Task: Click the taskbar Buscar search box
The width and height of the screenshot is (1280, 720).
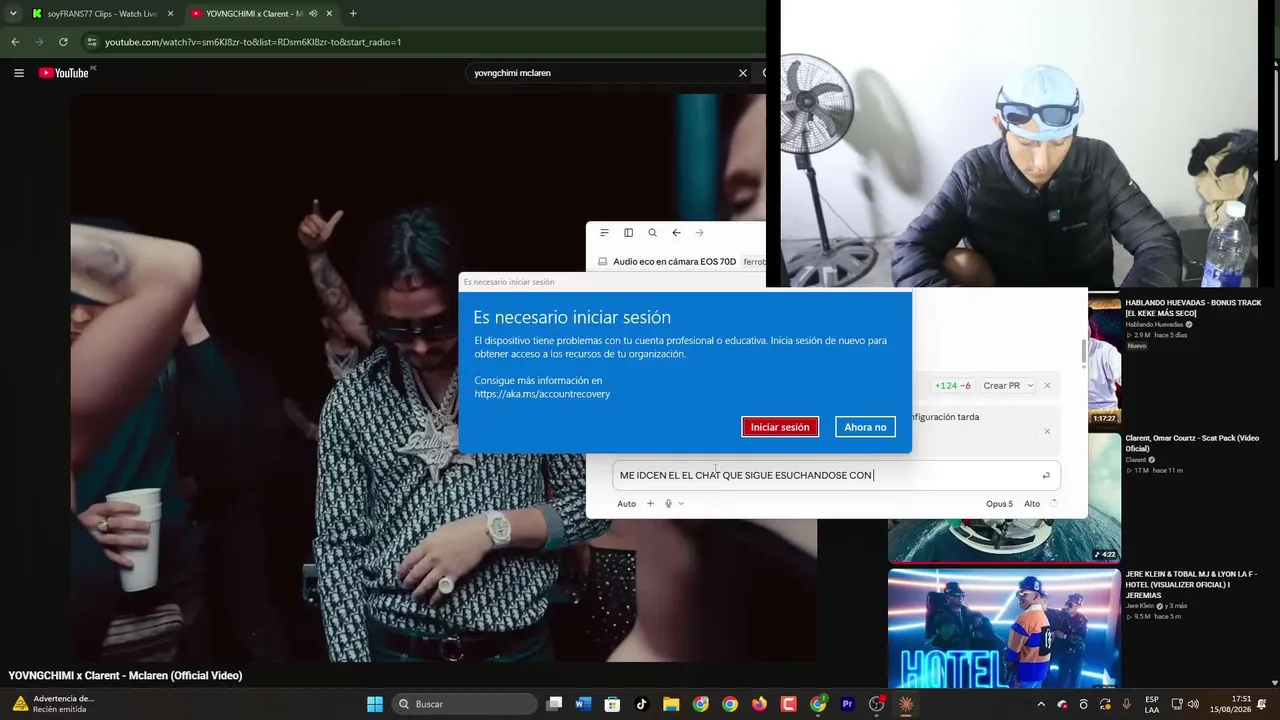Action: point(463,704)
